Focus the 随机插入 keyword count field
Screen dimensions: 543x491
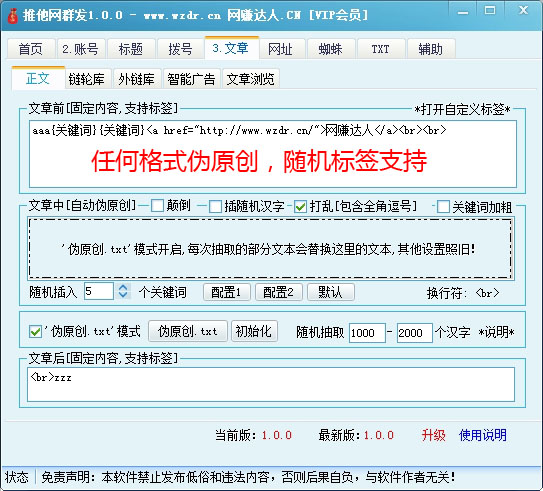[x=99, y=291]
